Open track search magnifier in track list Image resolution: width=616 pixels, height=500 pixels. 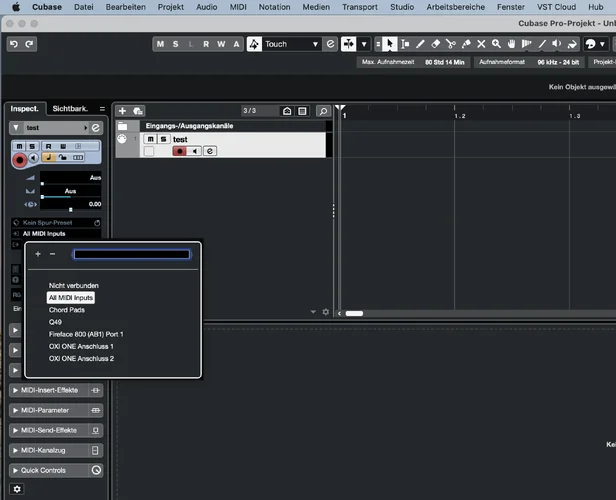click(323, 111)
